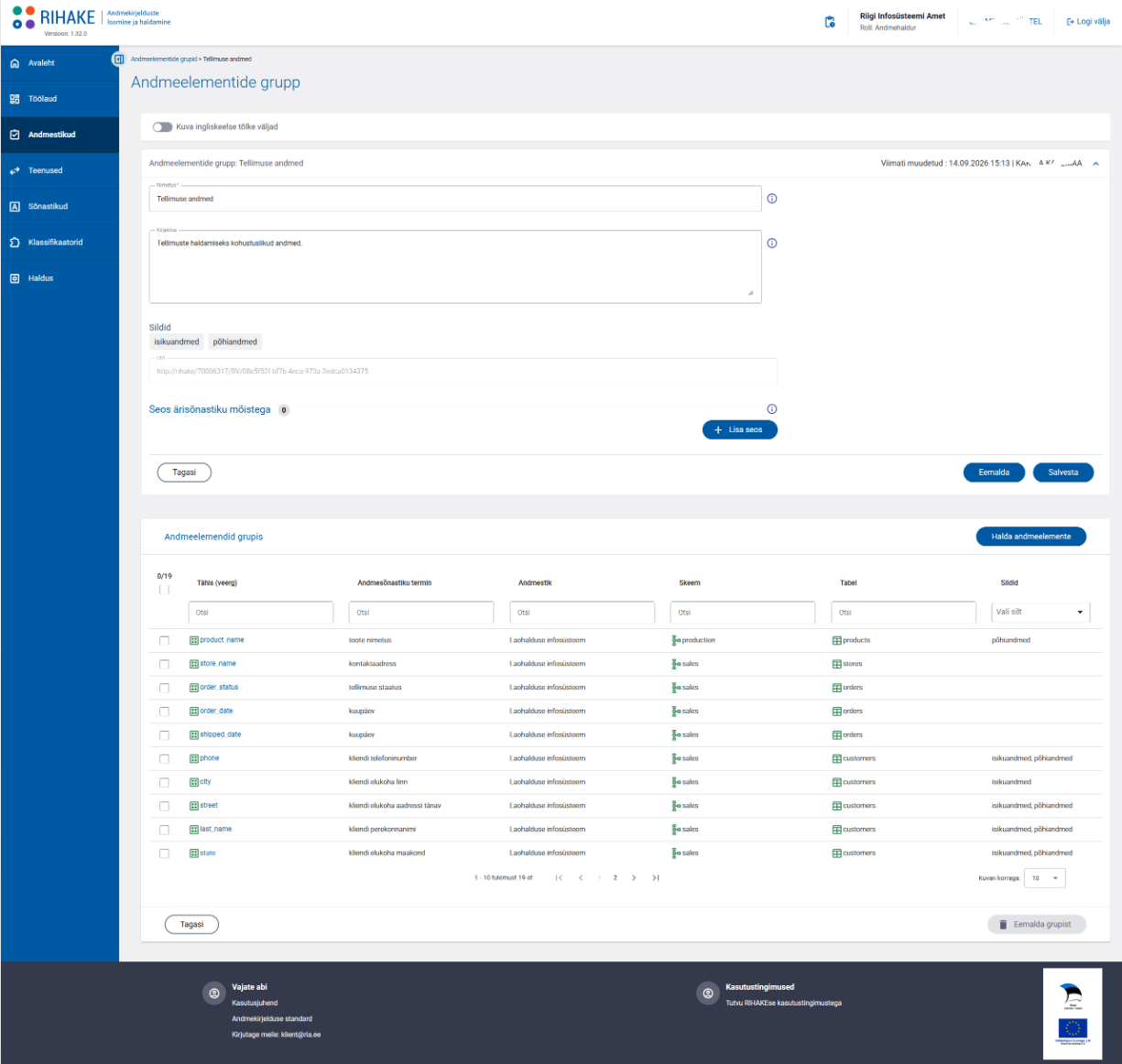
Task: Click the RIHAKE logo
Action: pos(54,18)
